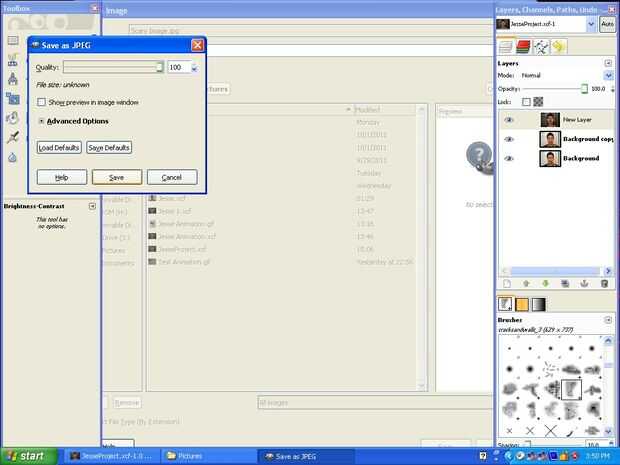Click the Cancel button in JPEG dialog

(x=172, y=178)
